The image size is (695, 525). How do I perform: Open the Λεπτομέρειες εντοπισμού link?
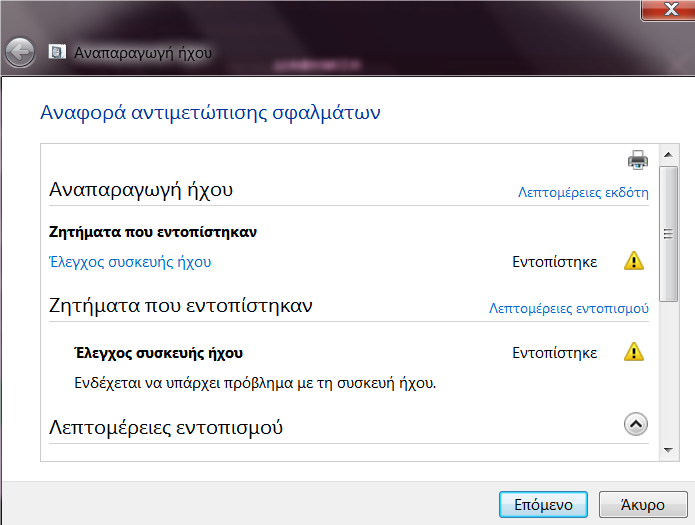pyautogui.click(x=569, y=308)
